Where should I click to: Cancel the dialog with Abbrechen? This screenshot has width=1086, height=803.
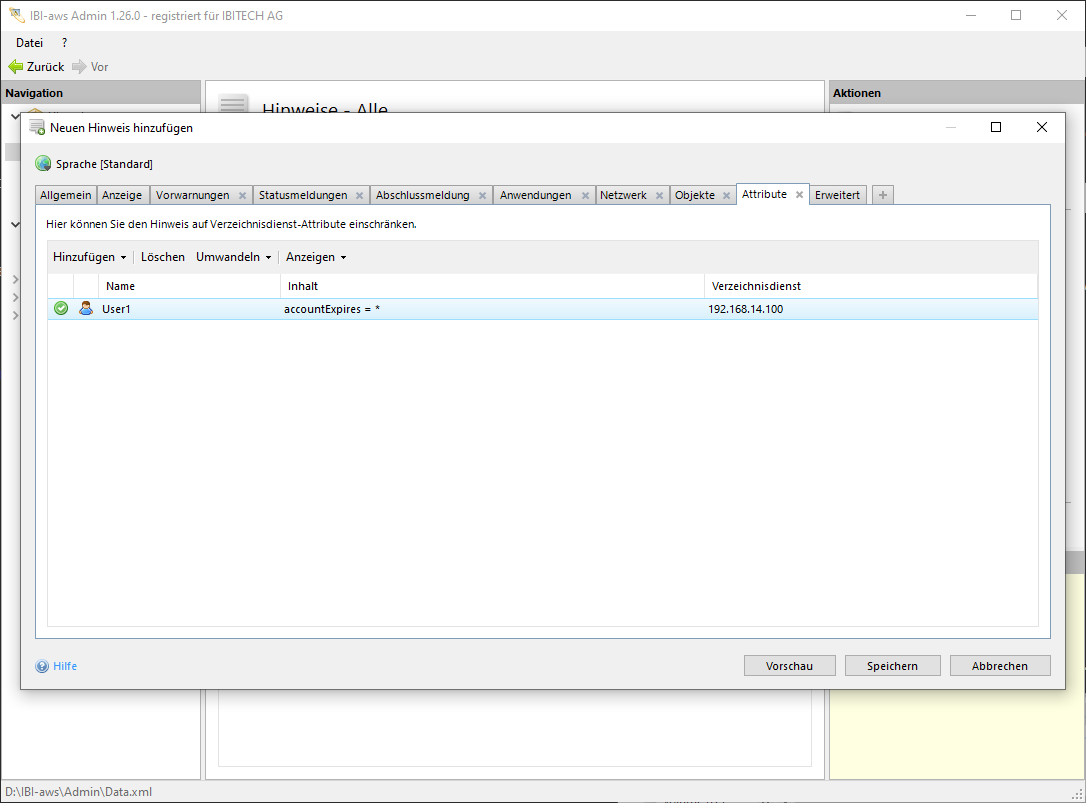point(999,666)
